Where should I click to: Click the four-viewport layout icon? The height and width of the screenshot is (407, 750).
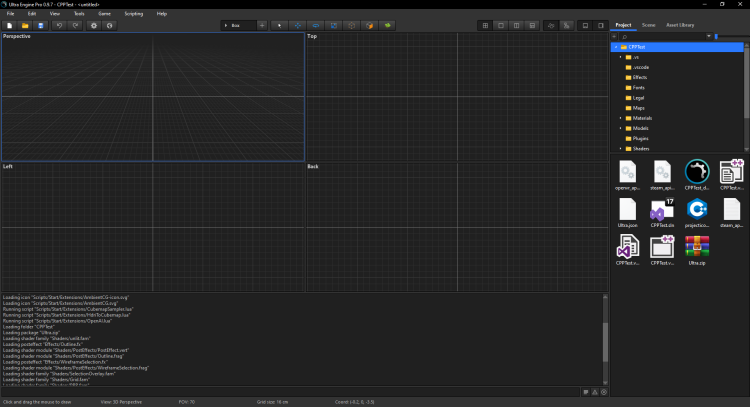[x=485, y=25]
